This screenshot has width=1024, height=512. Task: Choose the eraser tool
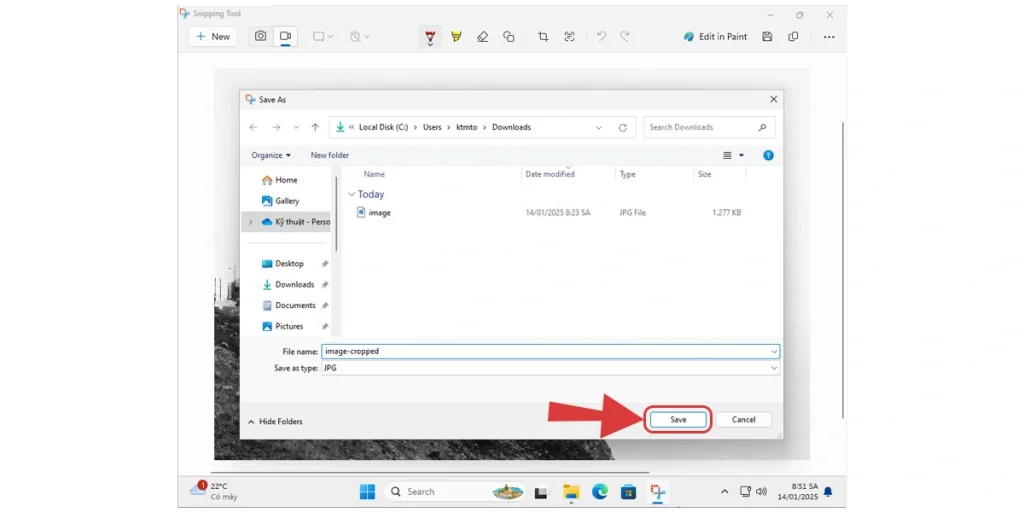pos(482,37)
